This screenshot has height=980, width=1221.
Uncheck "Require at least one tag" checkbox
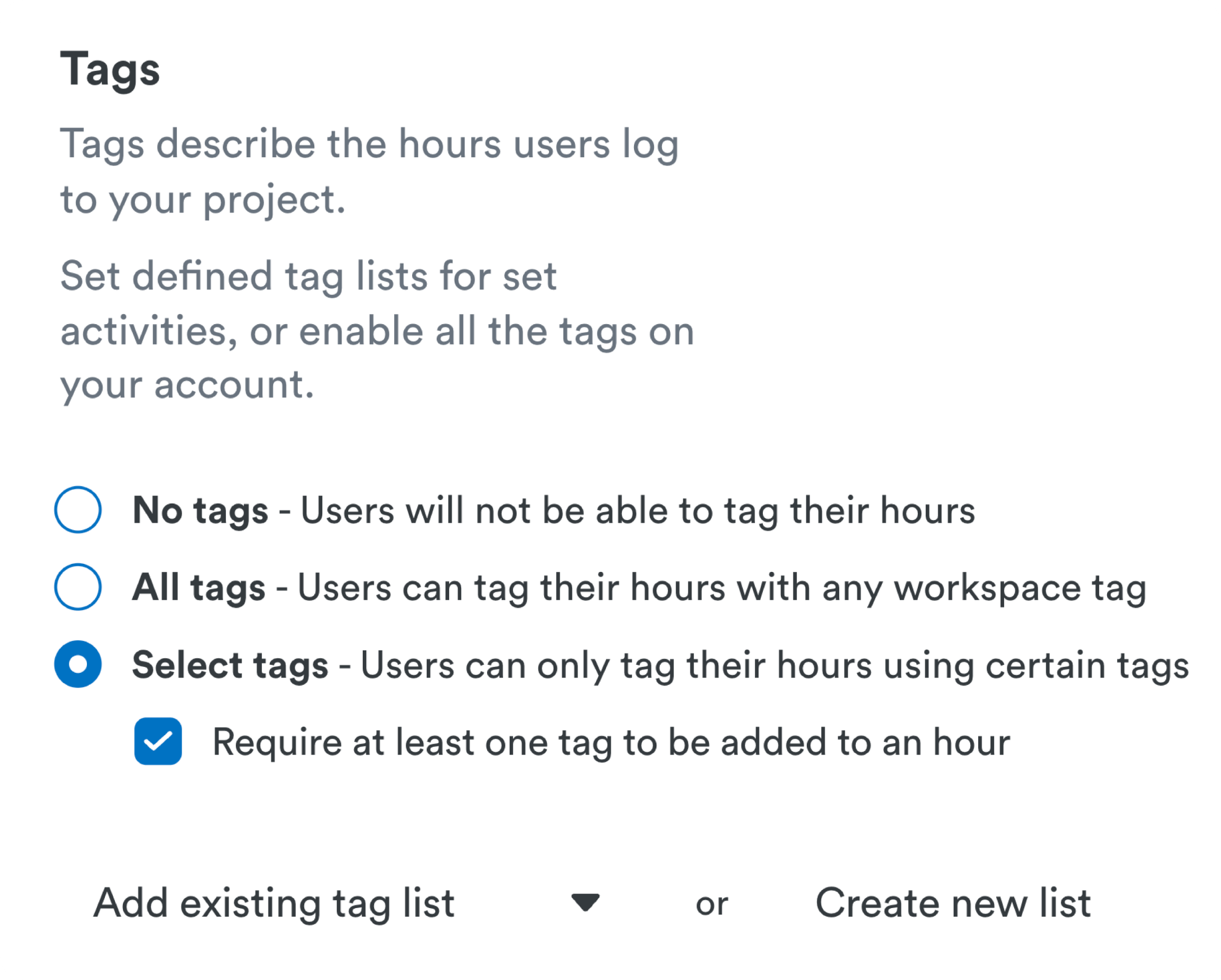(x=158, y=741)
